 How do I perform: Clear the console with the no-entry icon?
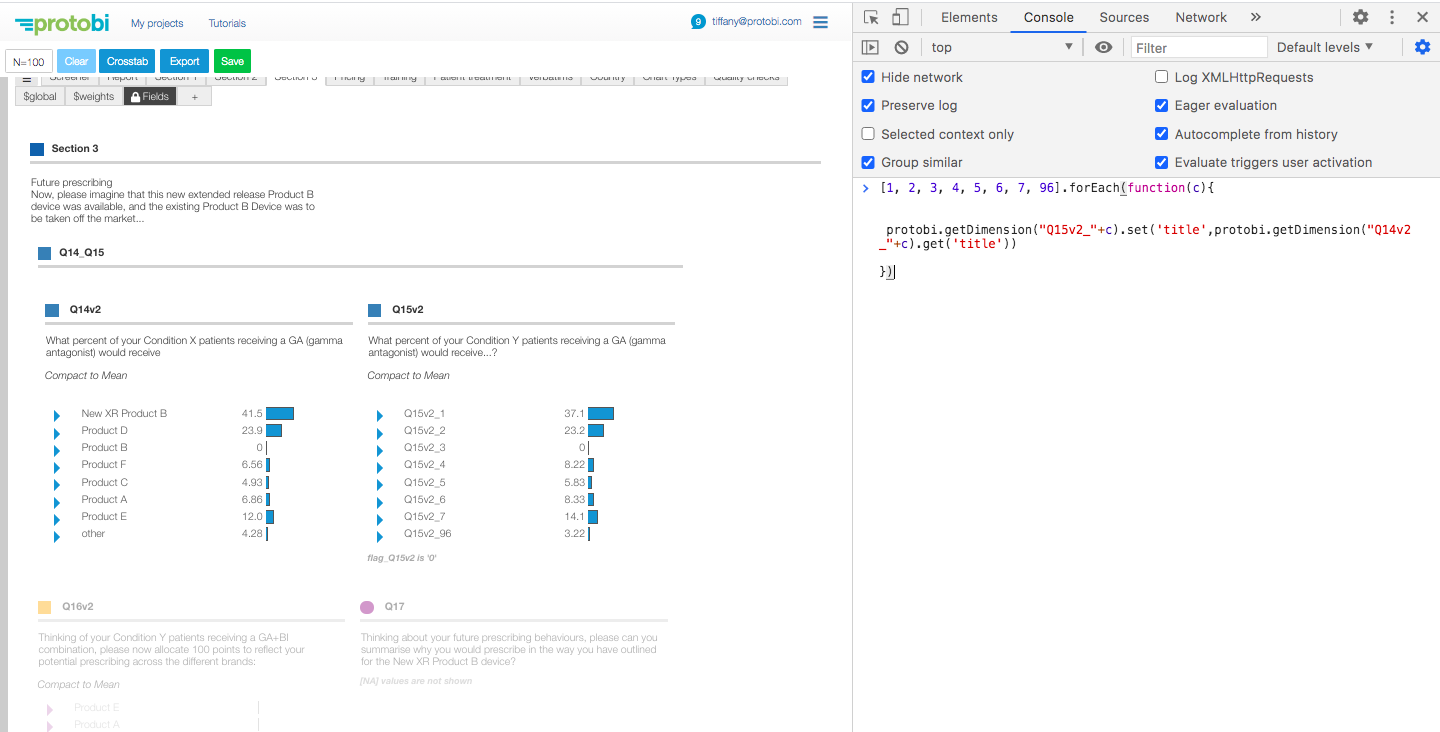(x=901, y=46)
